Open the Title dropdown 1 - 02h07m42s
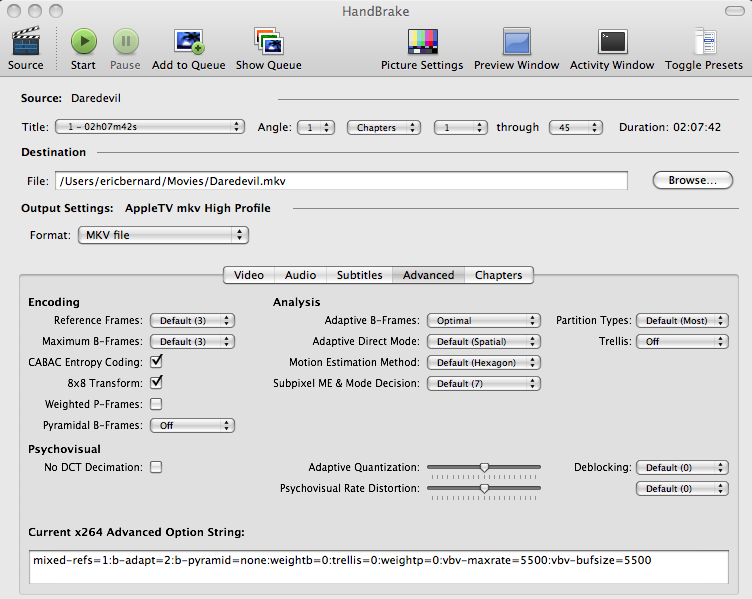Image resolution: width=752 pixels, height=599 pixels. pyautogui.click(x=150, y=127)
